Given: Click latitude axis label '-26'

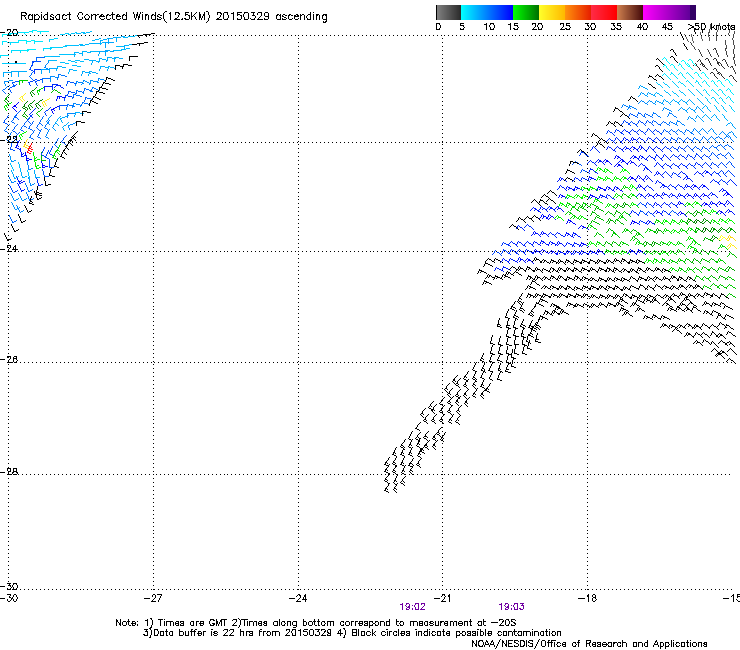Looking at the screenshot, I should (9, 360).
